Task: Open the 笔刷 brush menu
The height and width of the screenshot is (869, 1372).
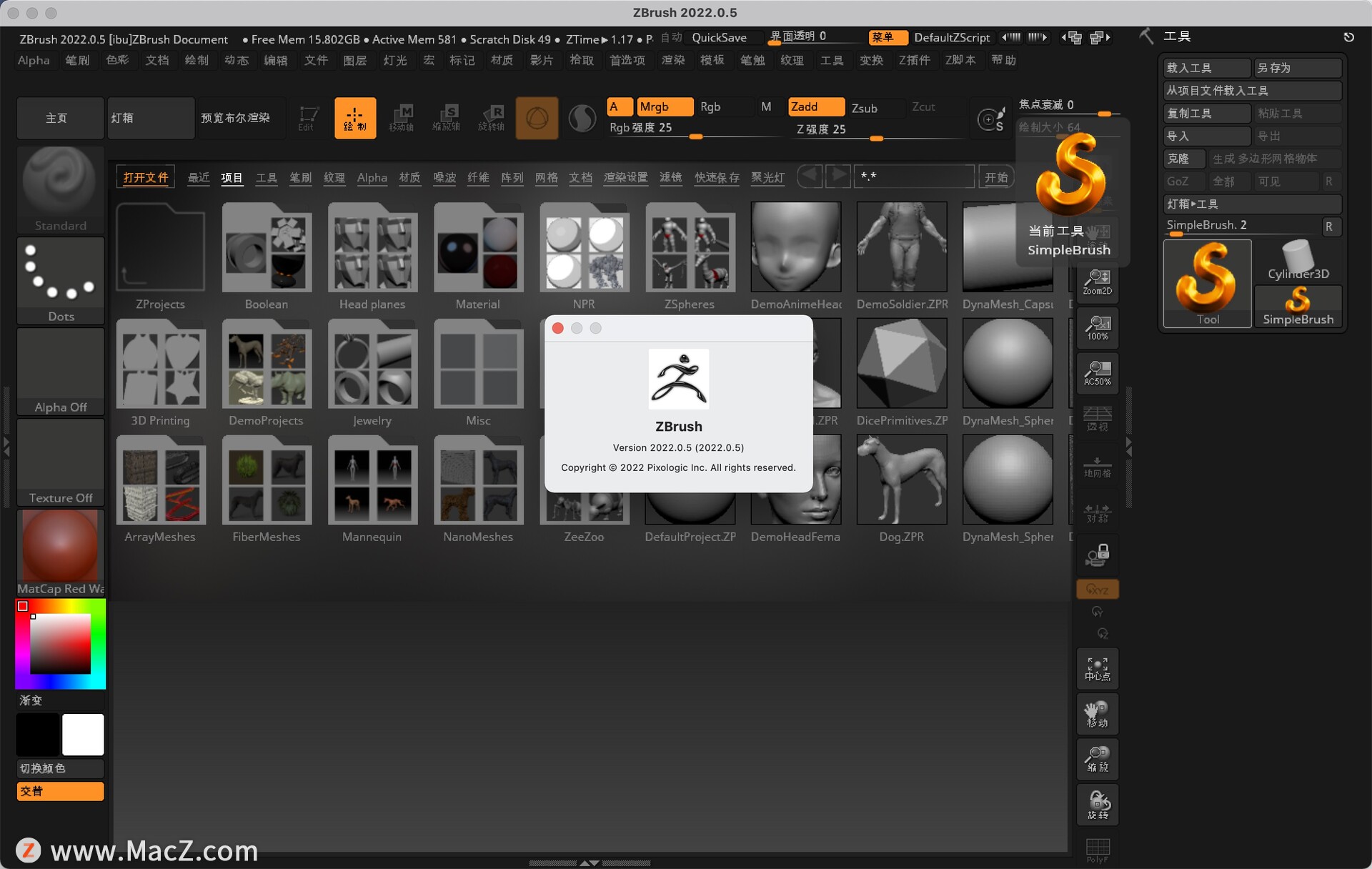Action: click(x=77, y=60)
